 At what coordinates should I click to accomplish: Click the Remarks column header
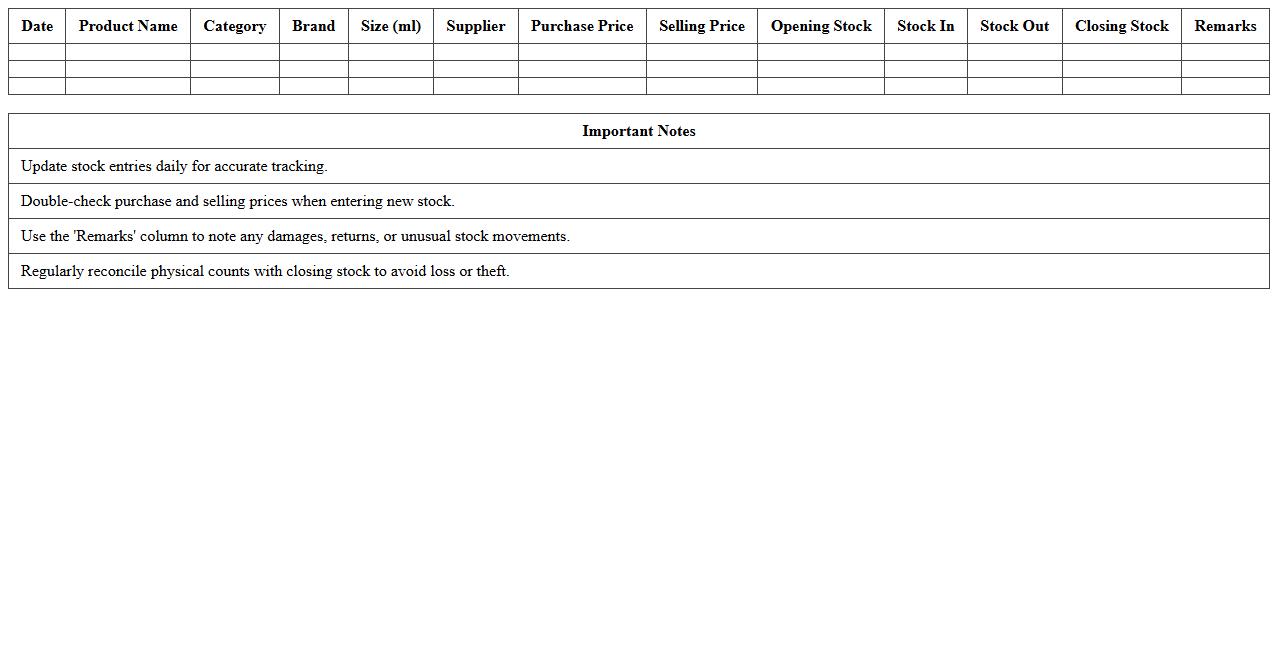click(1225, 26)
